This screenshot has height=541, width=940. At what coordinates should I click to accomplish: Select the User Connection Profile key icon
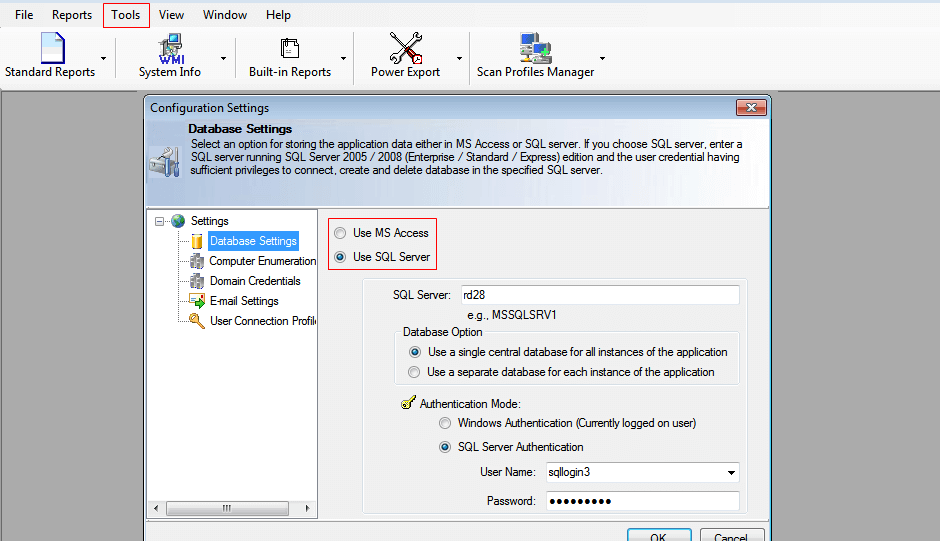(x=197, y=321)
